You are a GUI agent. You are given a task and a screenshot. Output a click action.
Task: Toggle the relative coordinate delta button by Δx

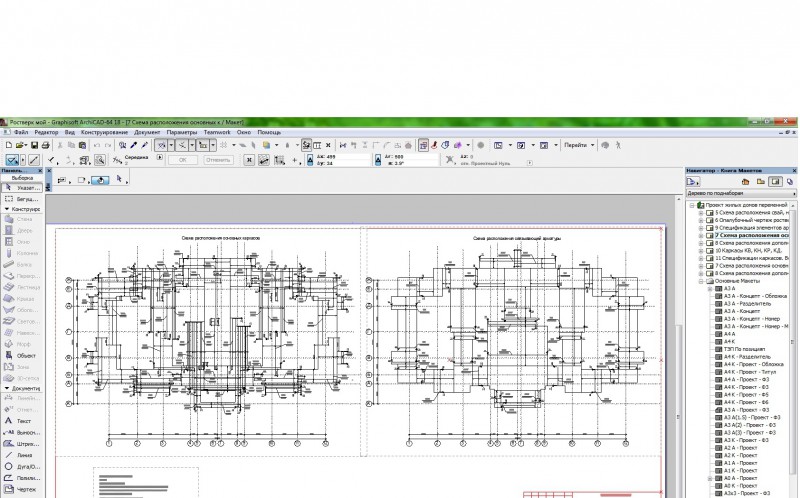click(x=310, y=160)
